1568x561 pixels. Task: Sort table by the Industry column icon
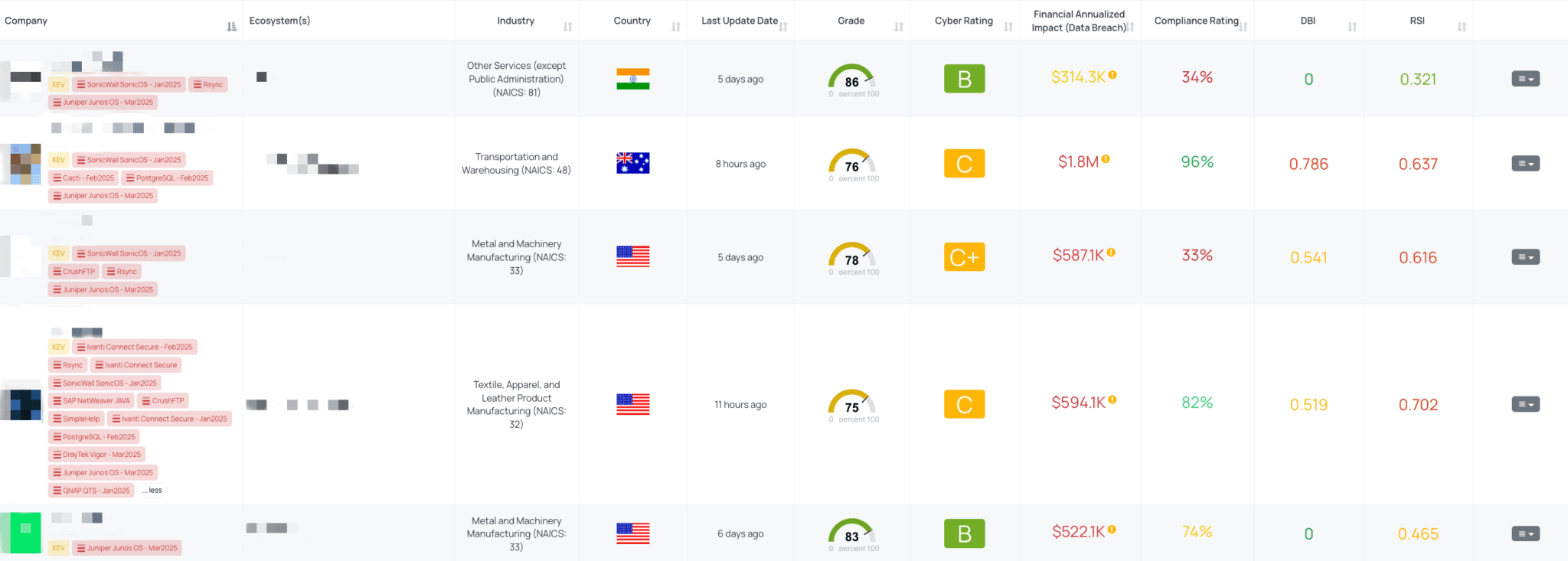tap(568, 27)
